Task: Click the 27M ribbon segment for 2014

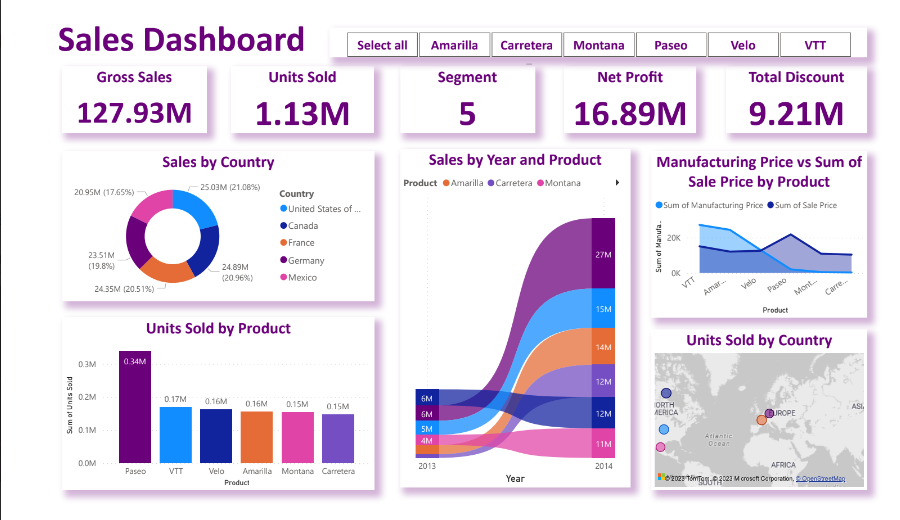Action: [603, 255]
